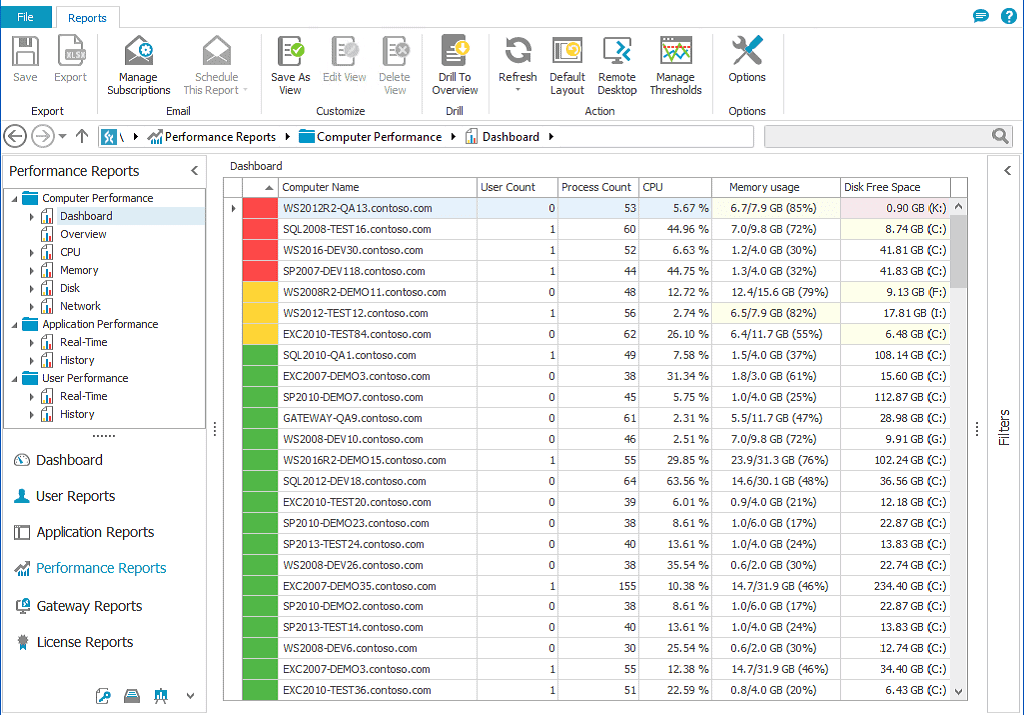Click the search magnifier icon
1024x715 pixels.
[1000, 136]
